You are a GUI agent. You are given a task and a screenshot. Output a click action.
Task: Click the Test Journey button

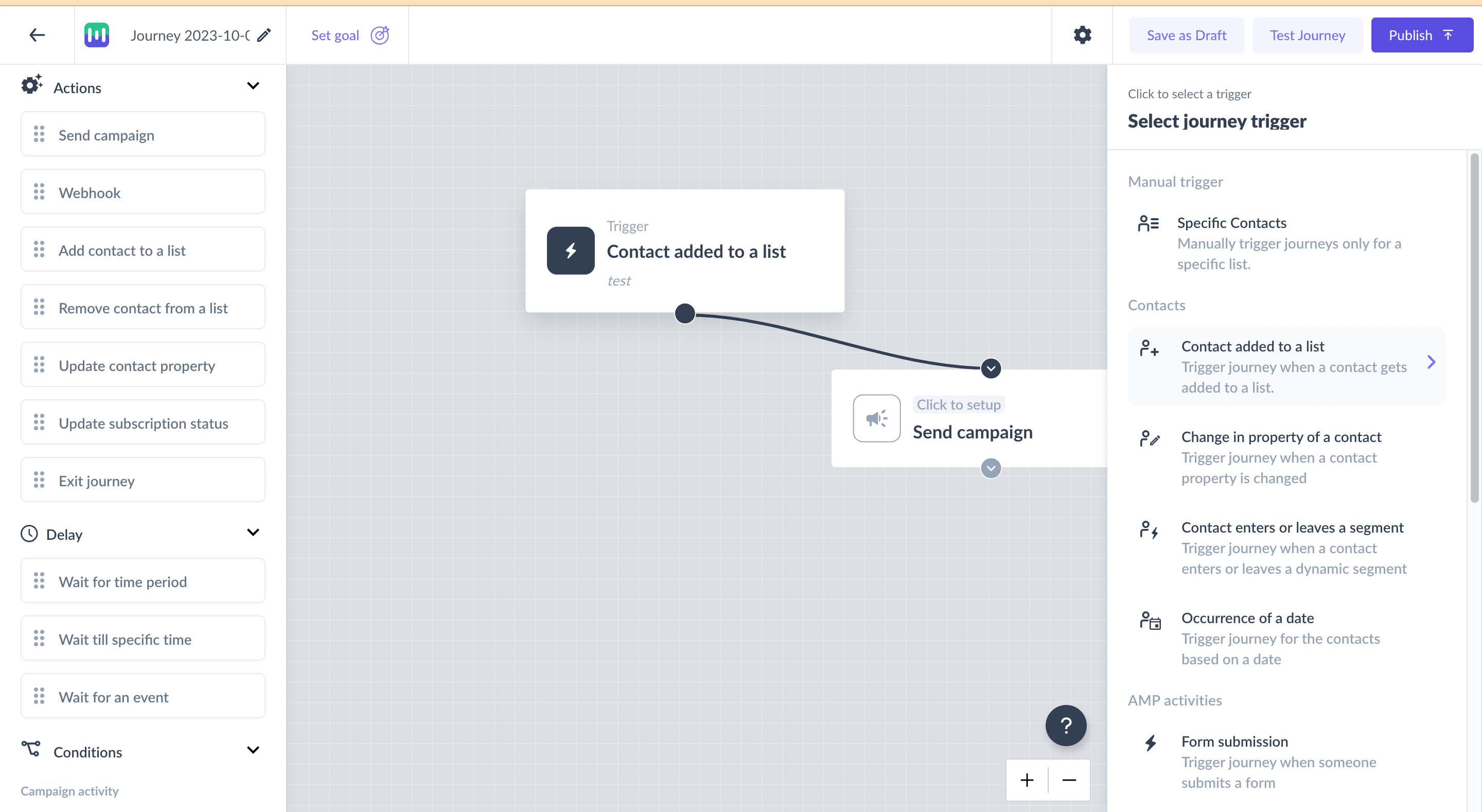coord(1307,34)
